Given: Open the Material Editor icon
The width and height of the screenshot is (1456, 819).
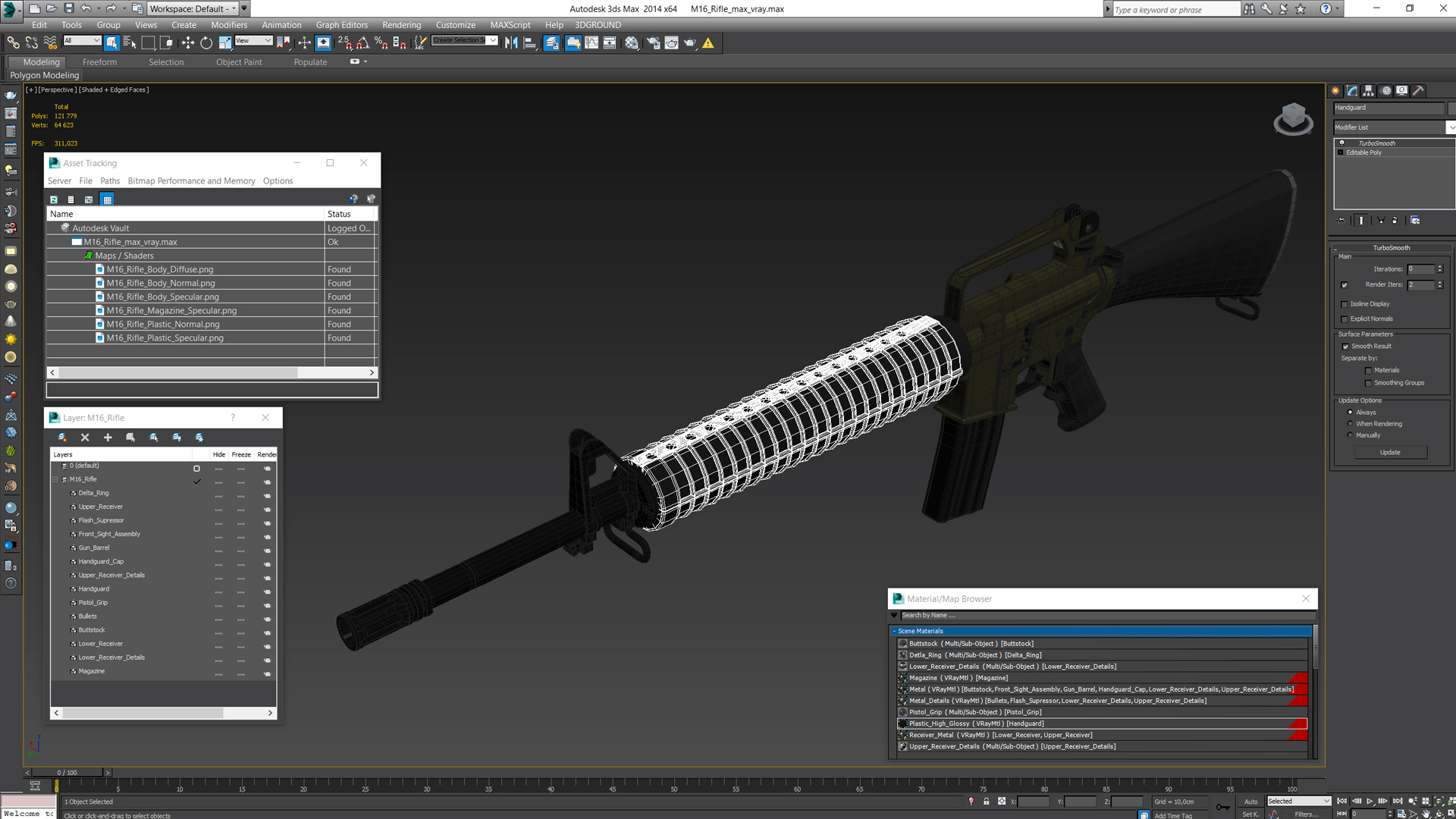Looking at the screenshot, I should click(631, 43).
